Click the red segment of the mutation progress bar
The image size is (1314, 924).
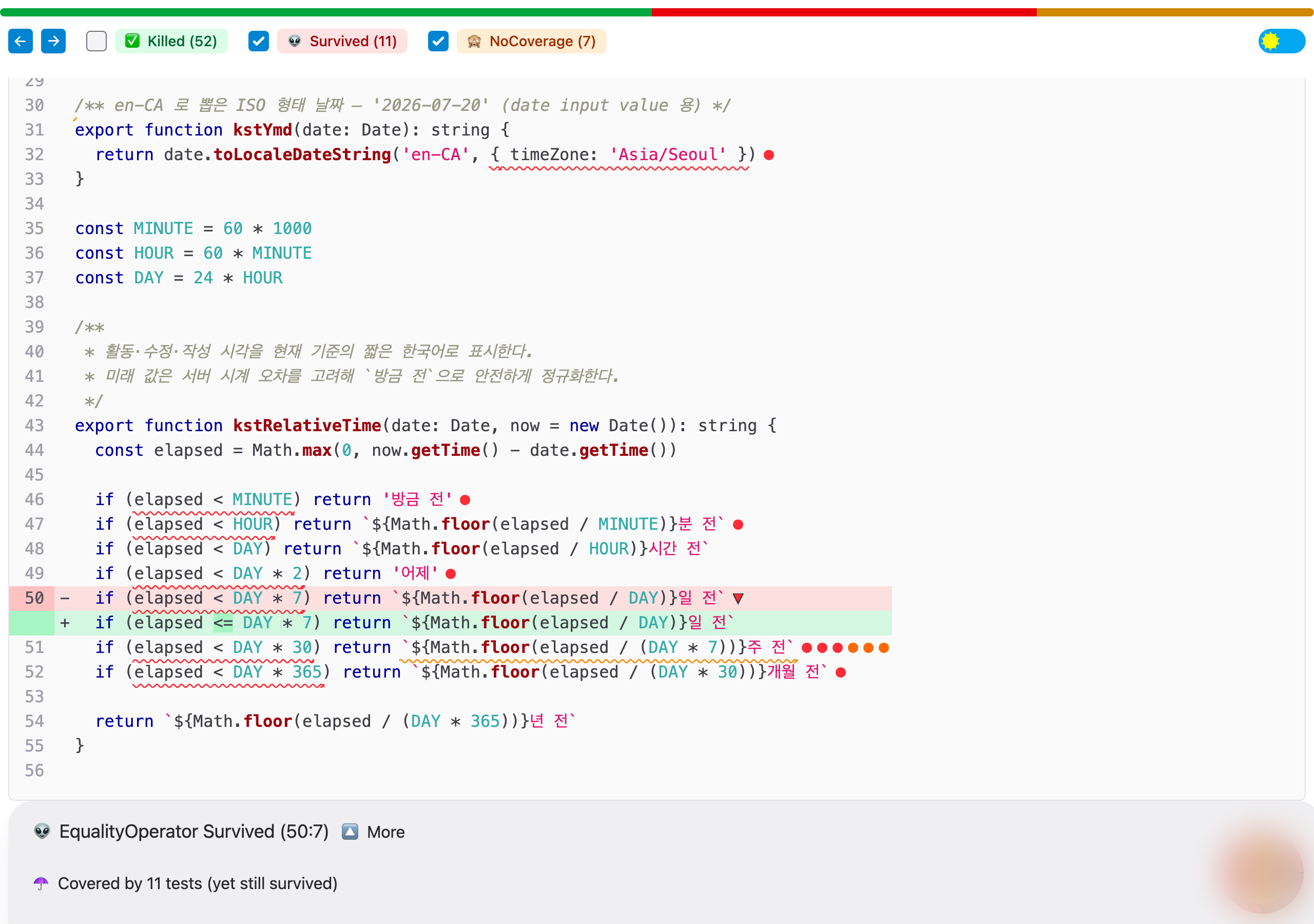844,12
